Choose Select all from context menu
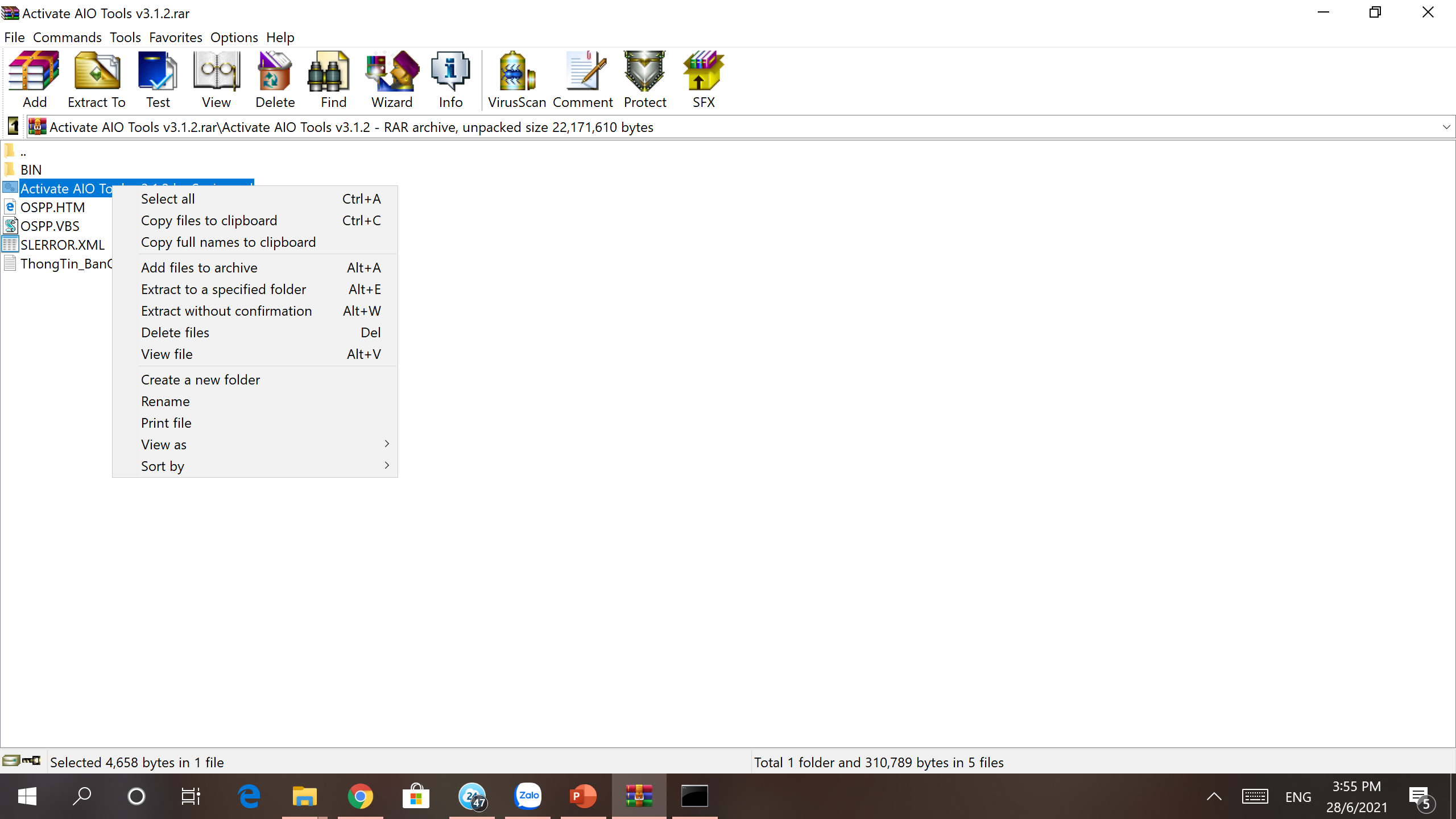 tap(255, 199)
